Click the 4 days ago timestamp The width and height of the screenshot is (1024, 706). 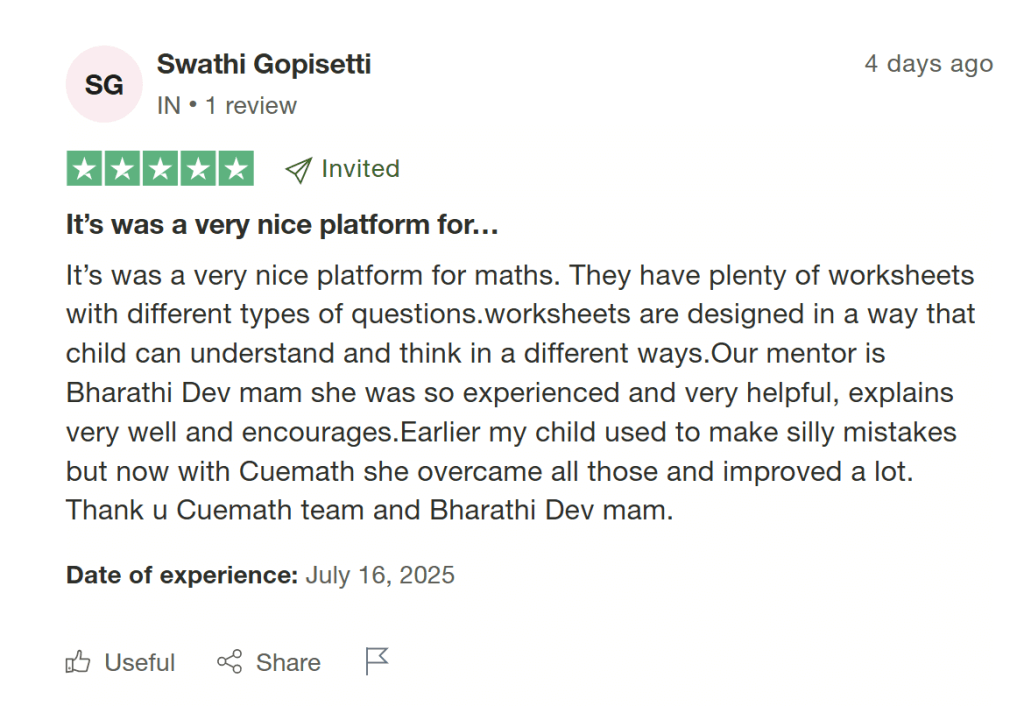(928, 63)
